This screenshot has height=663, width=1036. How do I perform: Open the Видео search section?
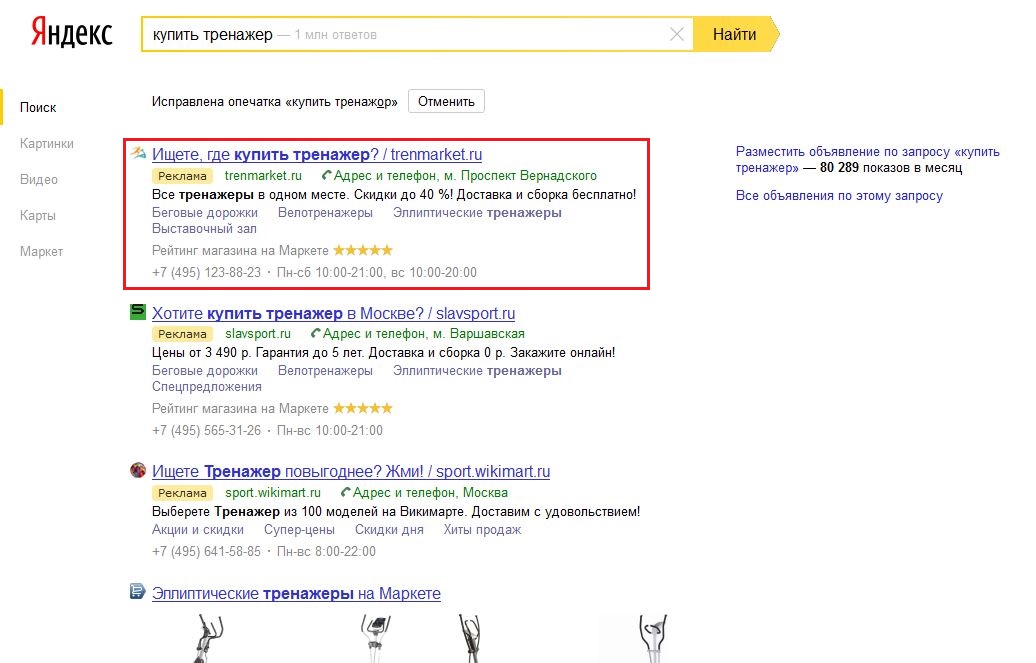39,179
